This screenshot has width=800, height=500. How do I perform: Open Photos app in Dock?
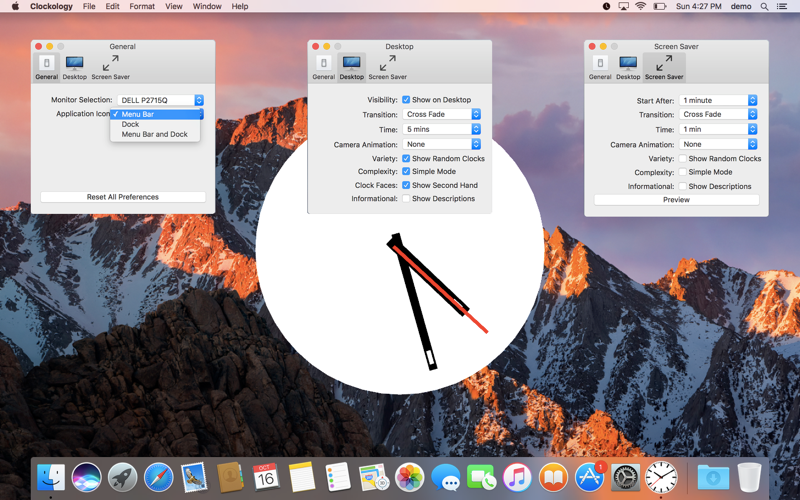pyautogui.click(x=410, y=478)
